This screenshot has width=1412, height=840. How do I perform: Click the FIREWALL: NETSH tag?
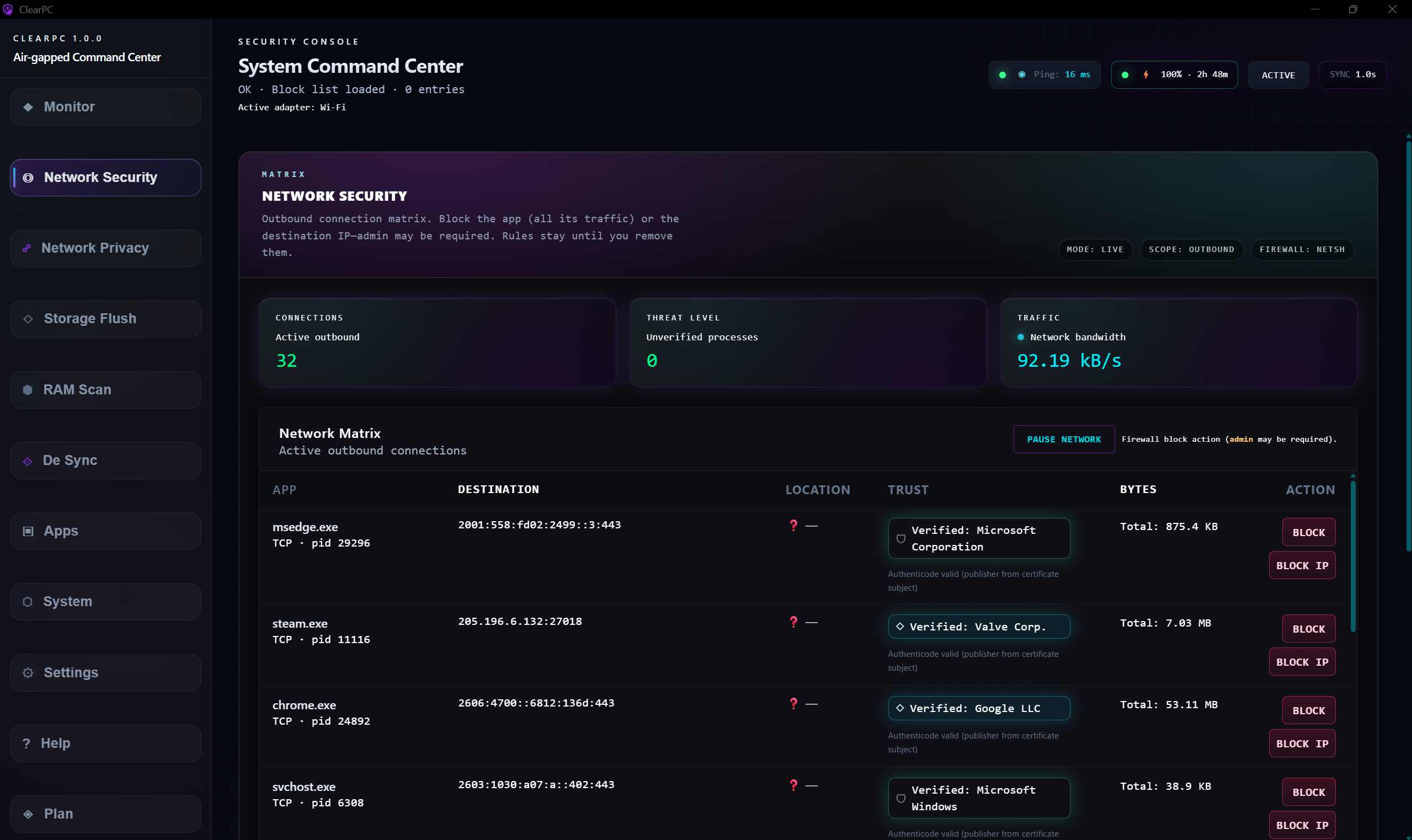coord(1302,249)
